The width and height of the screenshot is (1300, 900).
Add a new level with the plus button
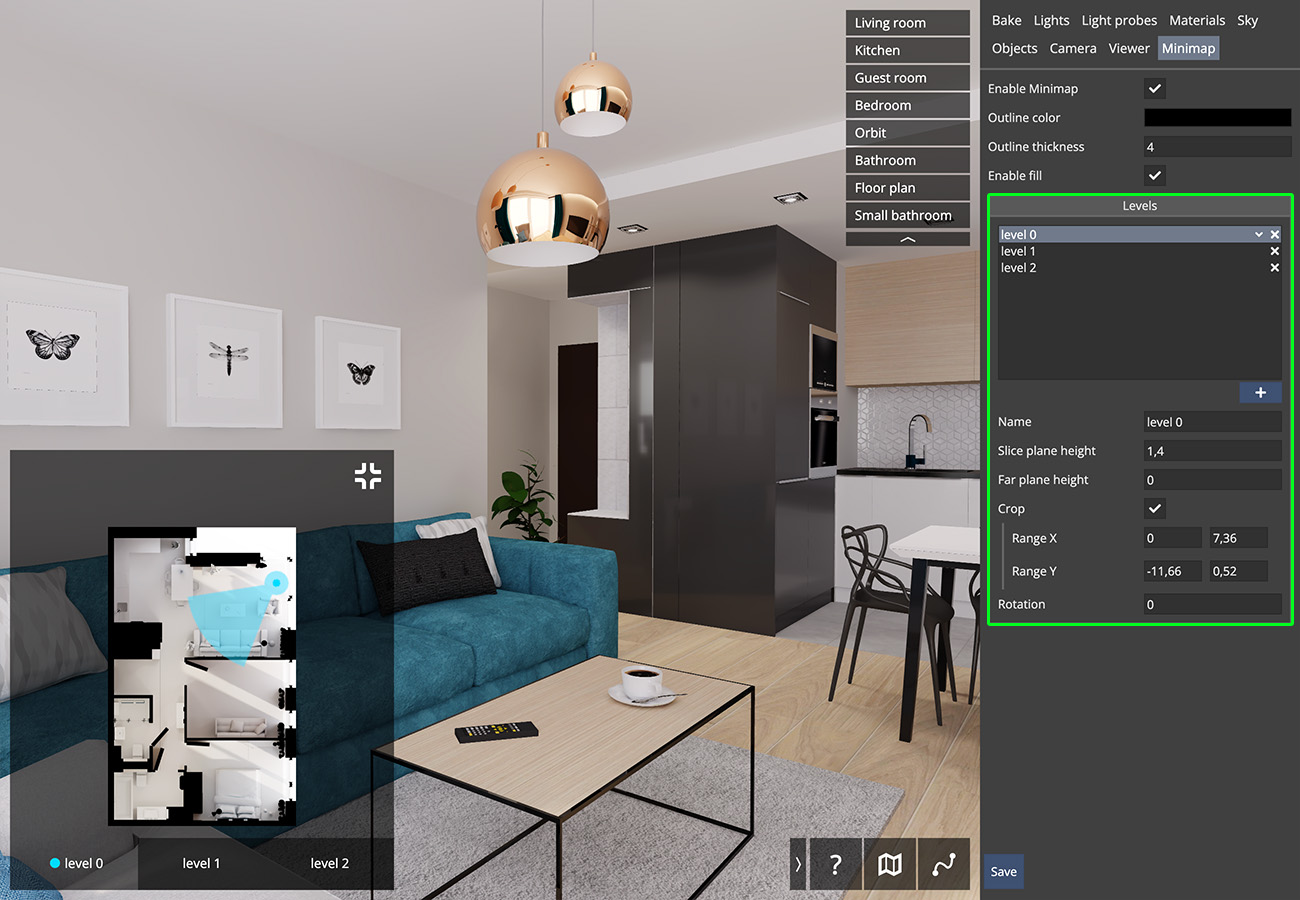tap(1260, 393)
